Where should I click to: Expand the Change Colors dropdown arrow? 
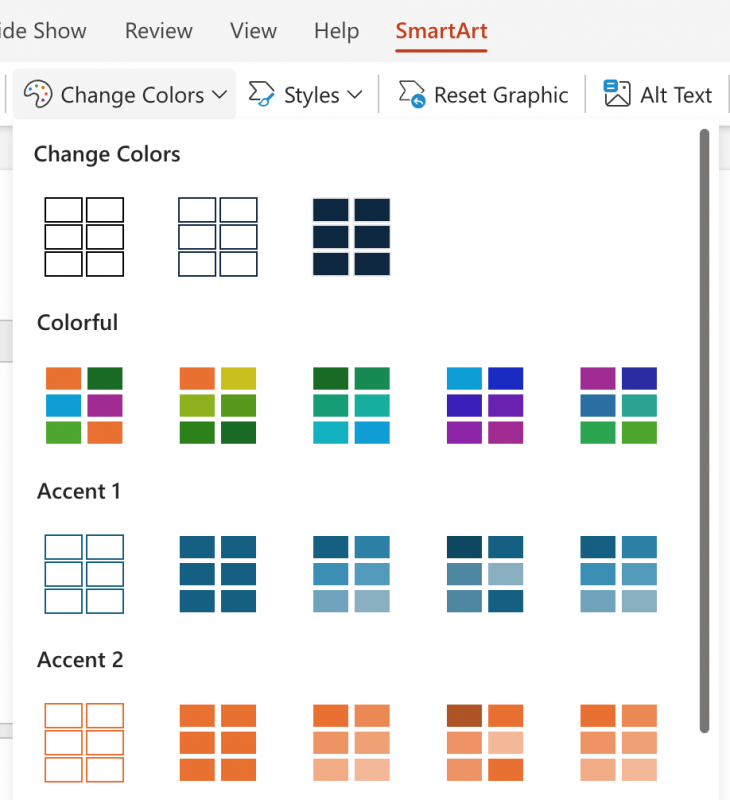point(220,95)
